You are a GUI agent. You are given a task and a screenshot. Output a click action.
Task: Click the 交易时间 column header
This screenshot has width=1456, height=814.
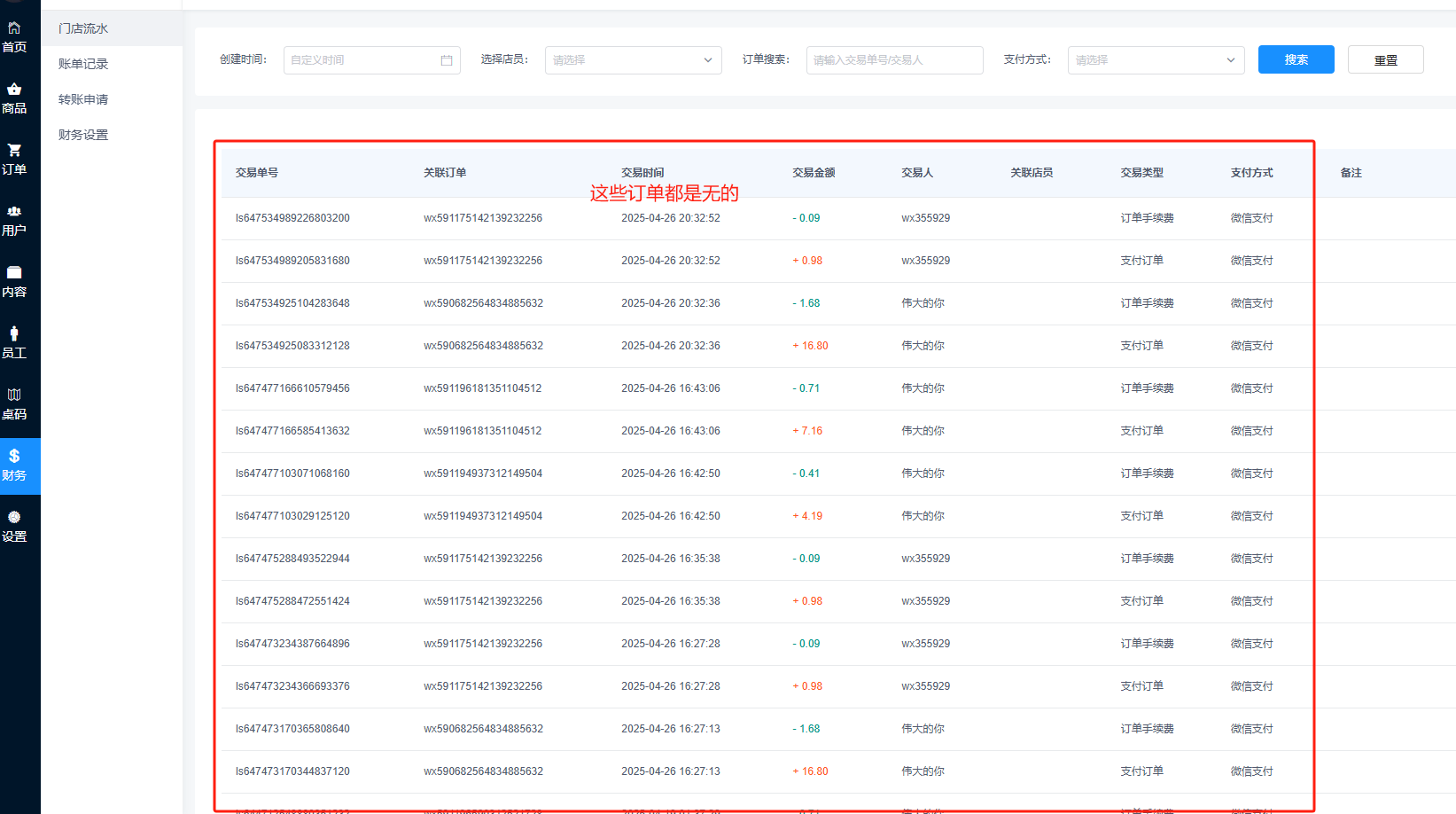[642, 173]
